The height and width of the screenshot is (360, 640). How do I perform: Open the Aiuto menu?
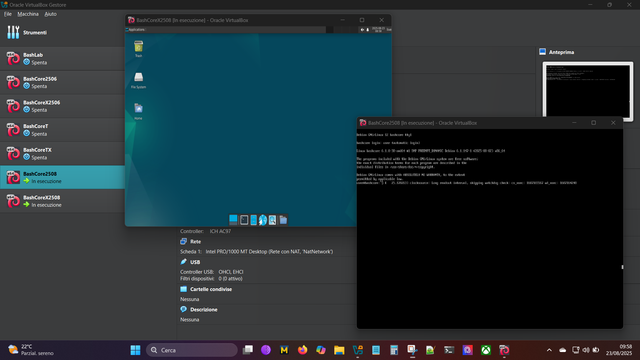click(51, 14)
